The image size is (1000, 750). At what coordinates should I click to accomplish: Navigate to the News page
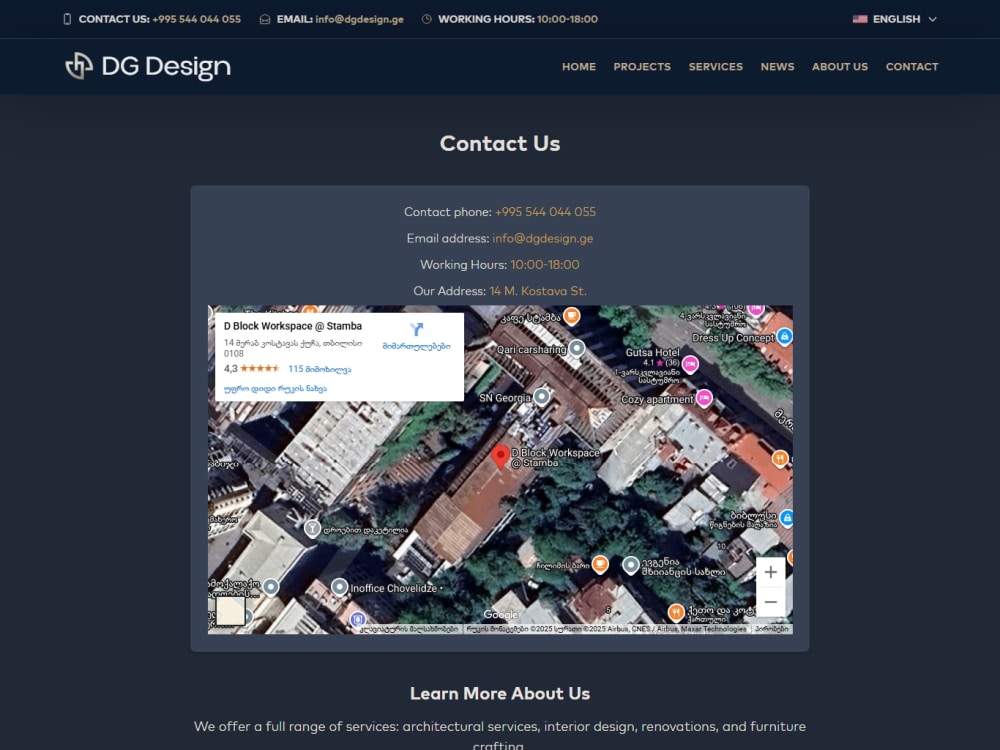click(x=777, y=66)
